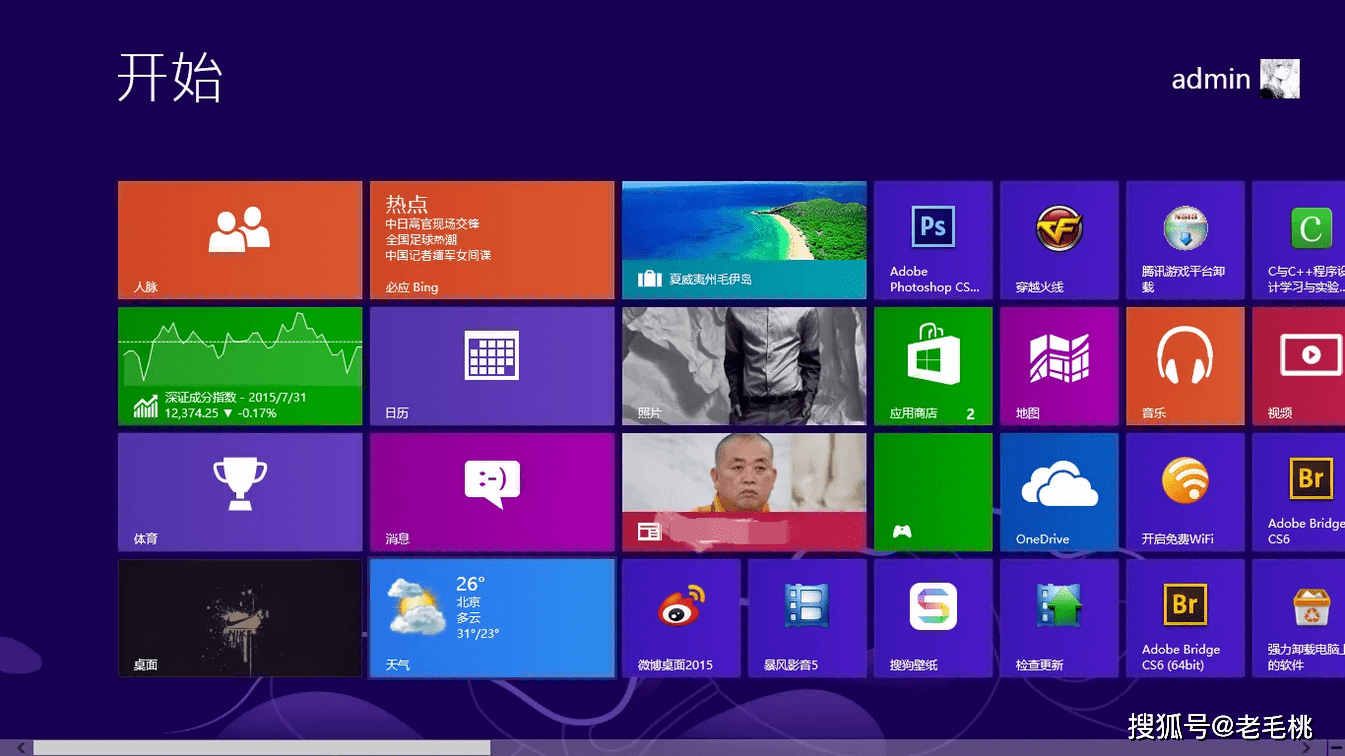This screenshot has width=1345, height=756.
Task: Open the 照片 photos tile
Action: point(744,366)
